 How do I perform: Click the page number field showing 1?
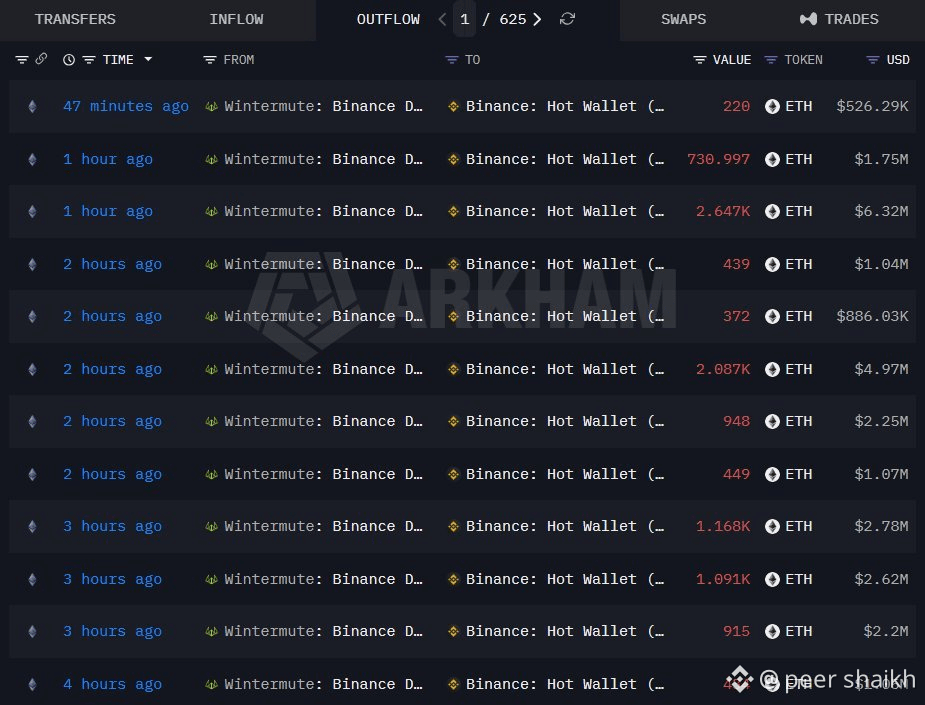pos(464,19)
